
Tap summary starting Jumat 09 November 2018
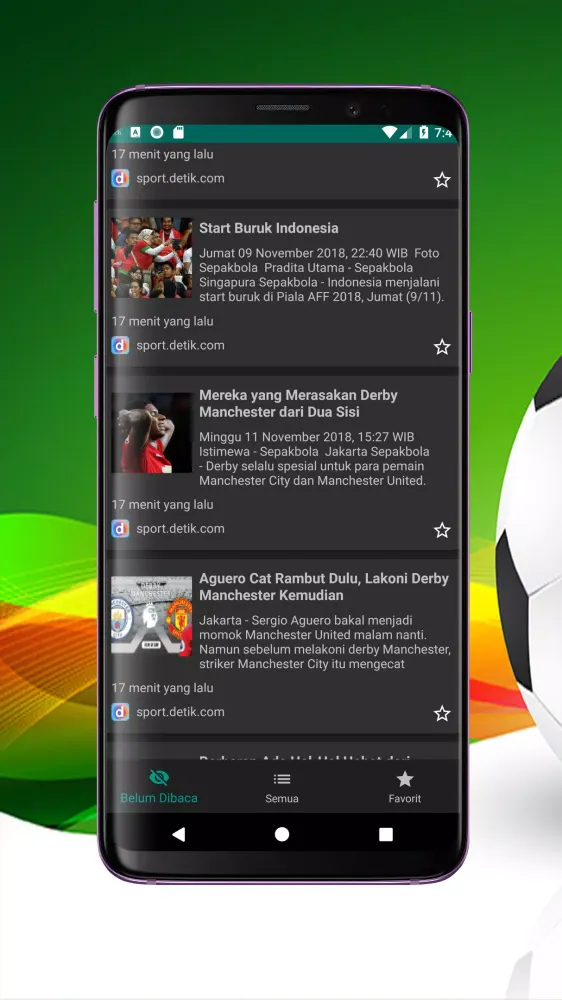322,275
